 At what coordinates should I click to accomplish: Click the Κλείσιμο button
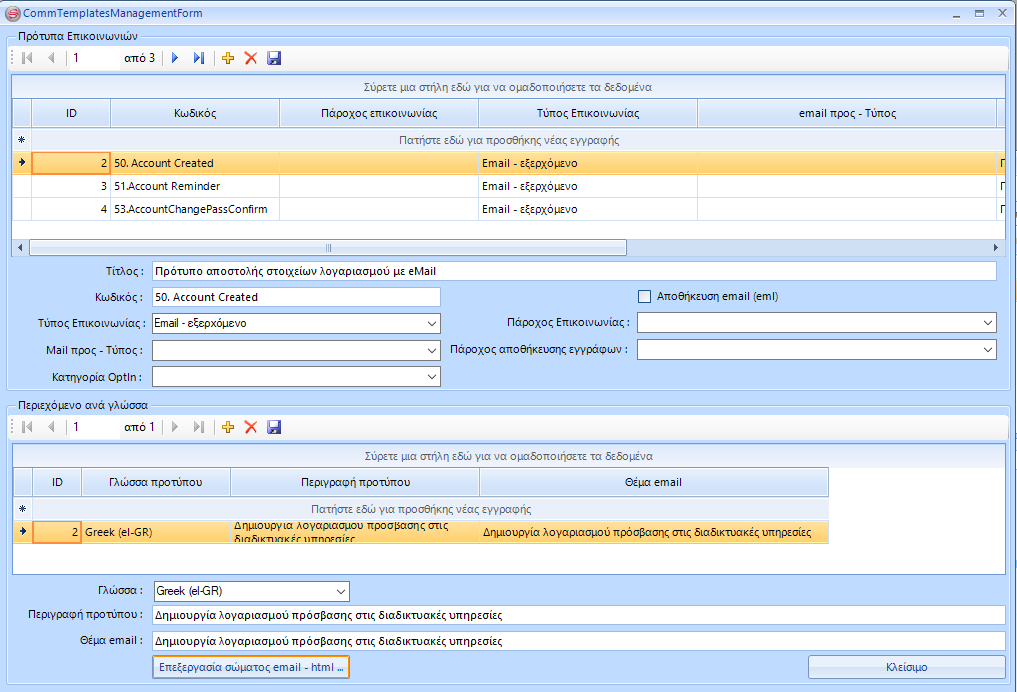click(906, 667)
